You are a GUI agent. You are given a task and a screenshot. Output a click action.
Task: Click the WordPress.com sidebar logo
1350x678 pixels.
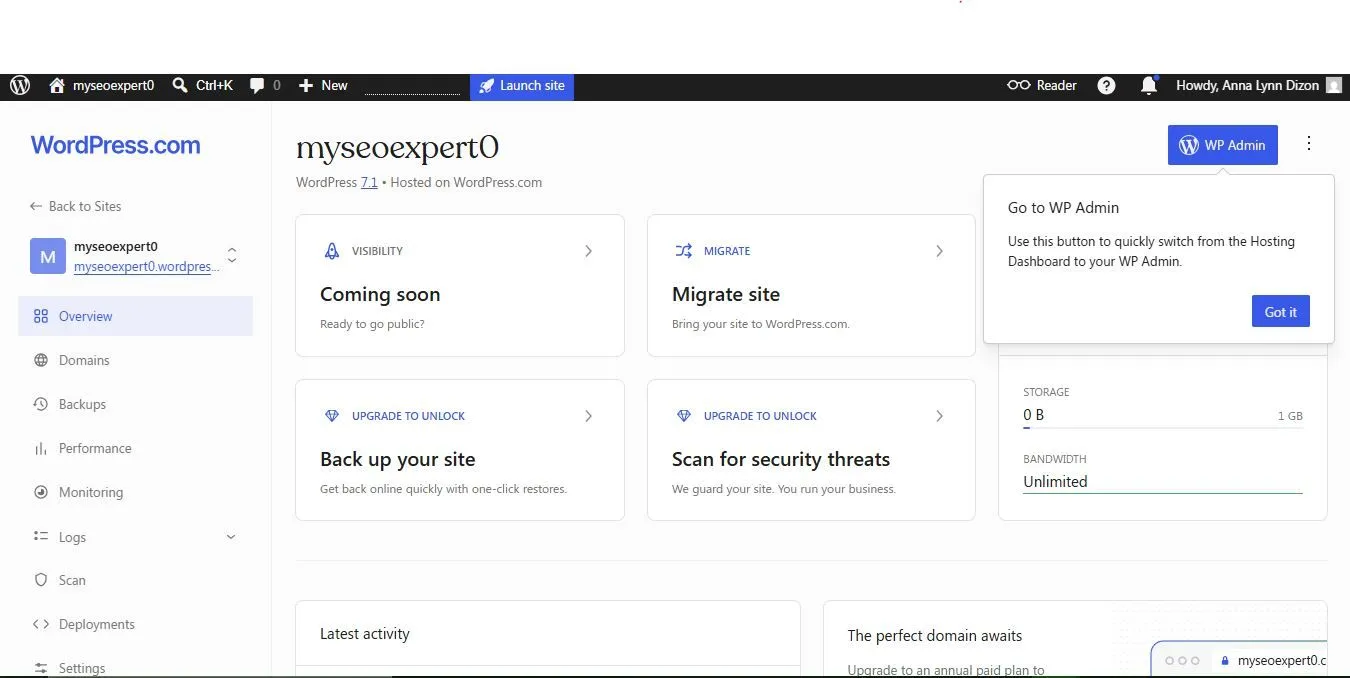[x=116, y=145]
